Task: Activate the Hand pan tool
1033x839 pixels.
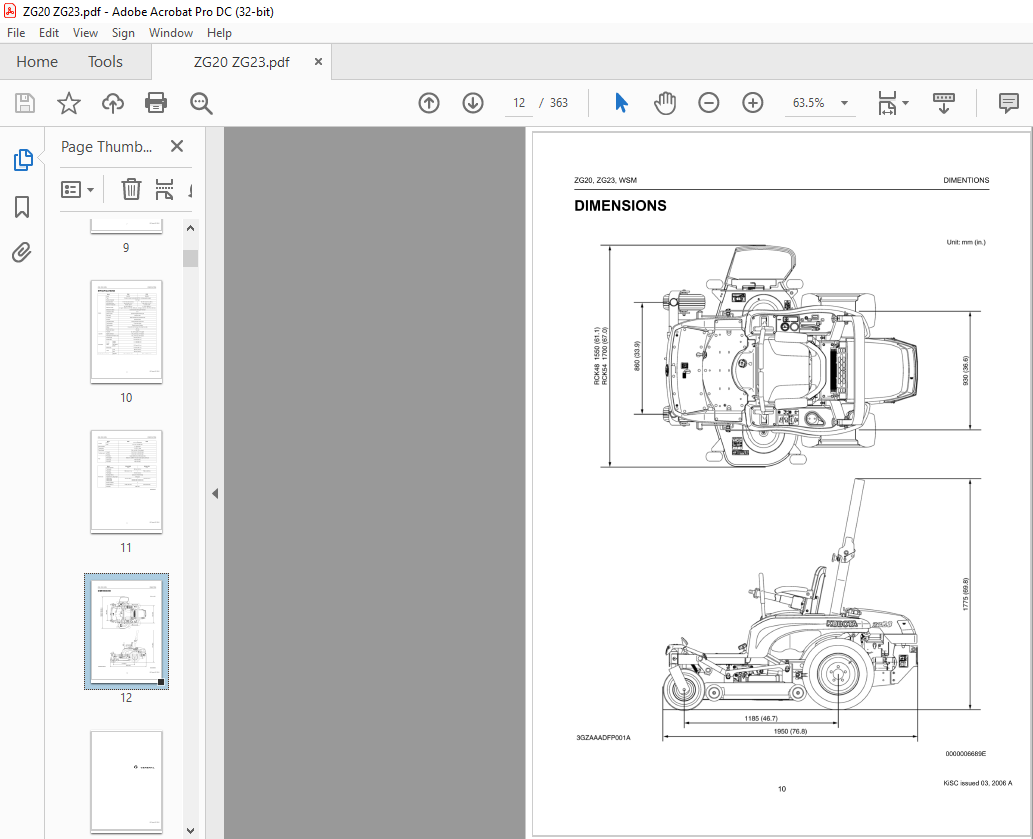Action: tap(665, 103)
